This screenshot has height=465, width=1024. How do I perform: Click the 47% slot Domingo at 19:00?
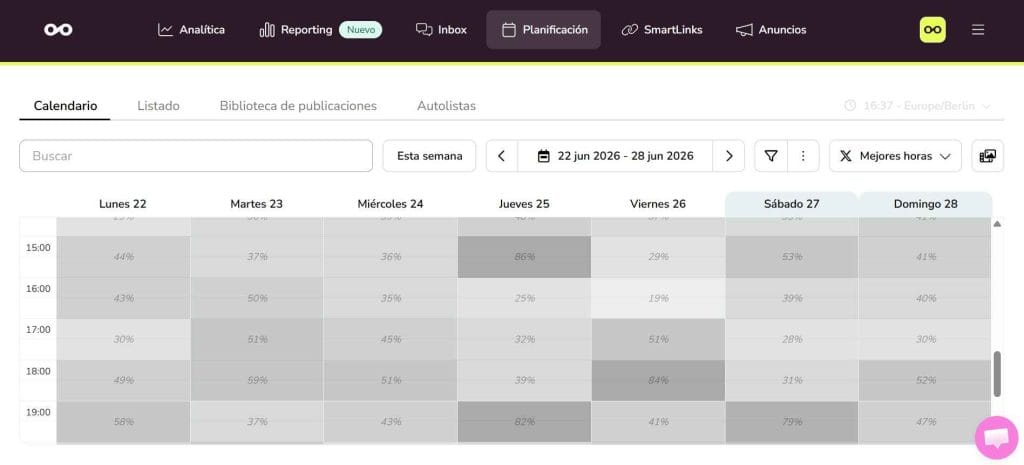[925, 422]
